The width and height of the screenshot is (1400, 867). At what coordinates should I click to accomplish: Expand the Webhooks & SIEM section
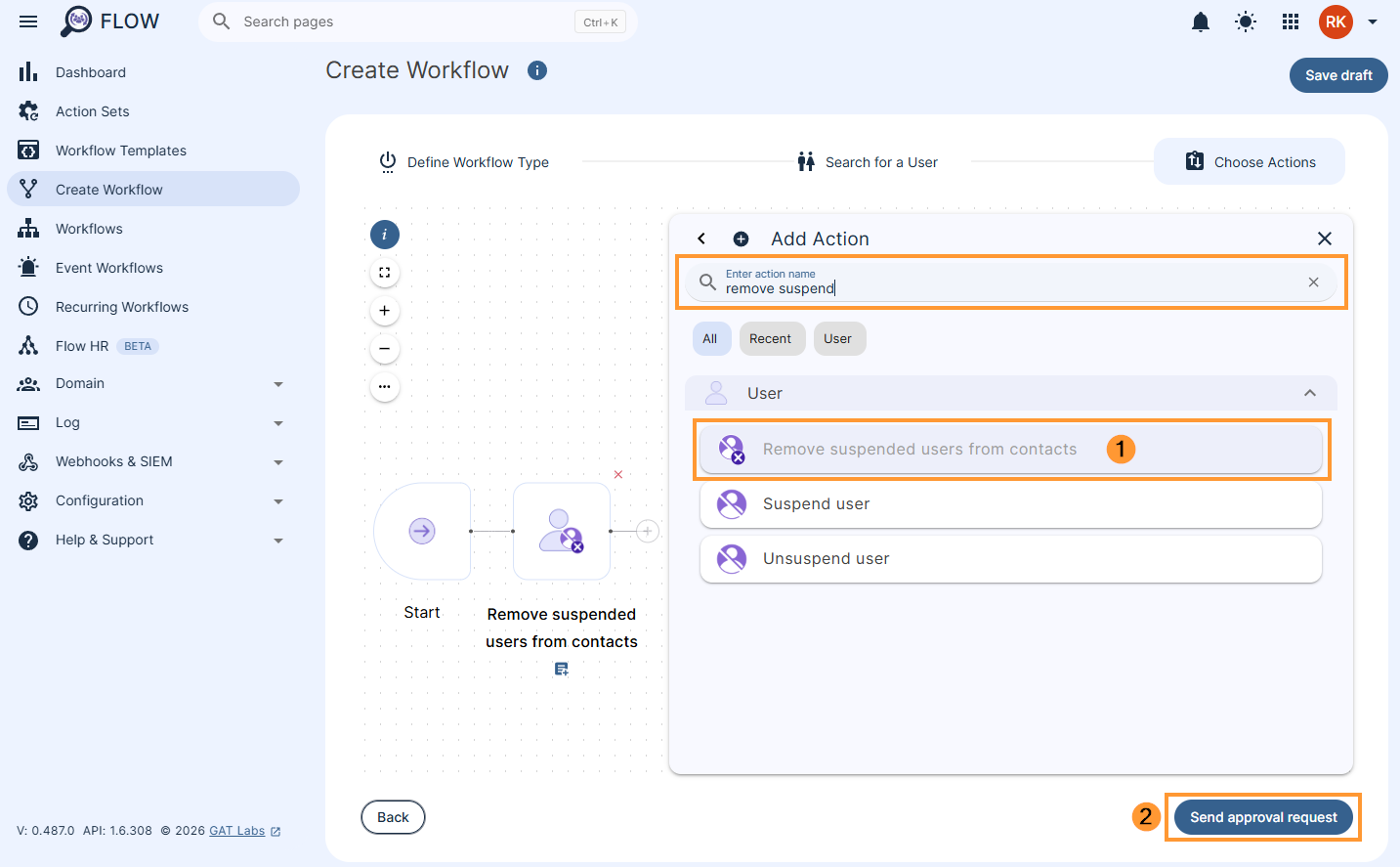pyautogui.click(x=153, y=461)
